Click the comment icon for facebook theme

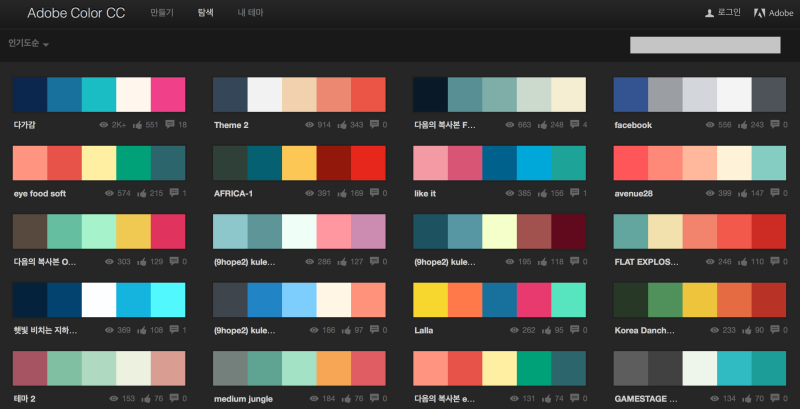(x=775, y=124)
